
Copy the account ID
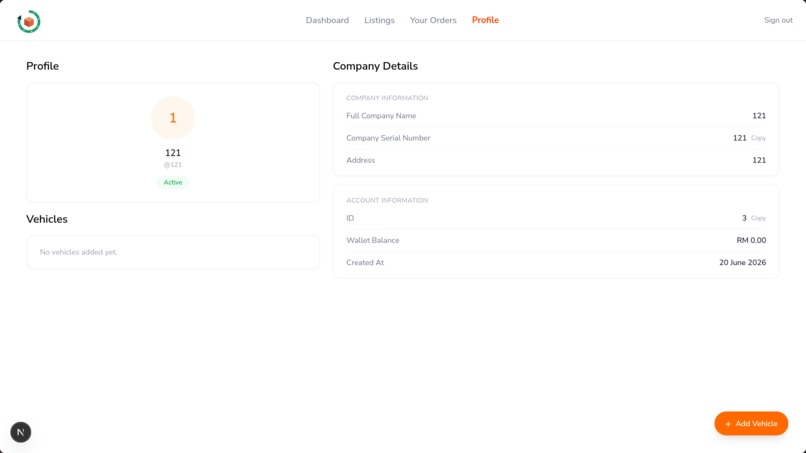click(758, 218)
